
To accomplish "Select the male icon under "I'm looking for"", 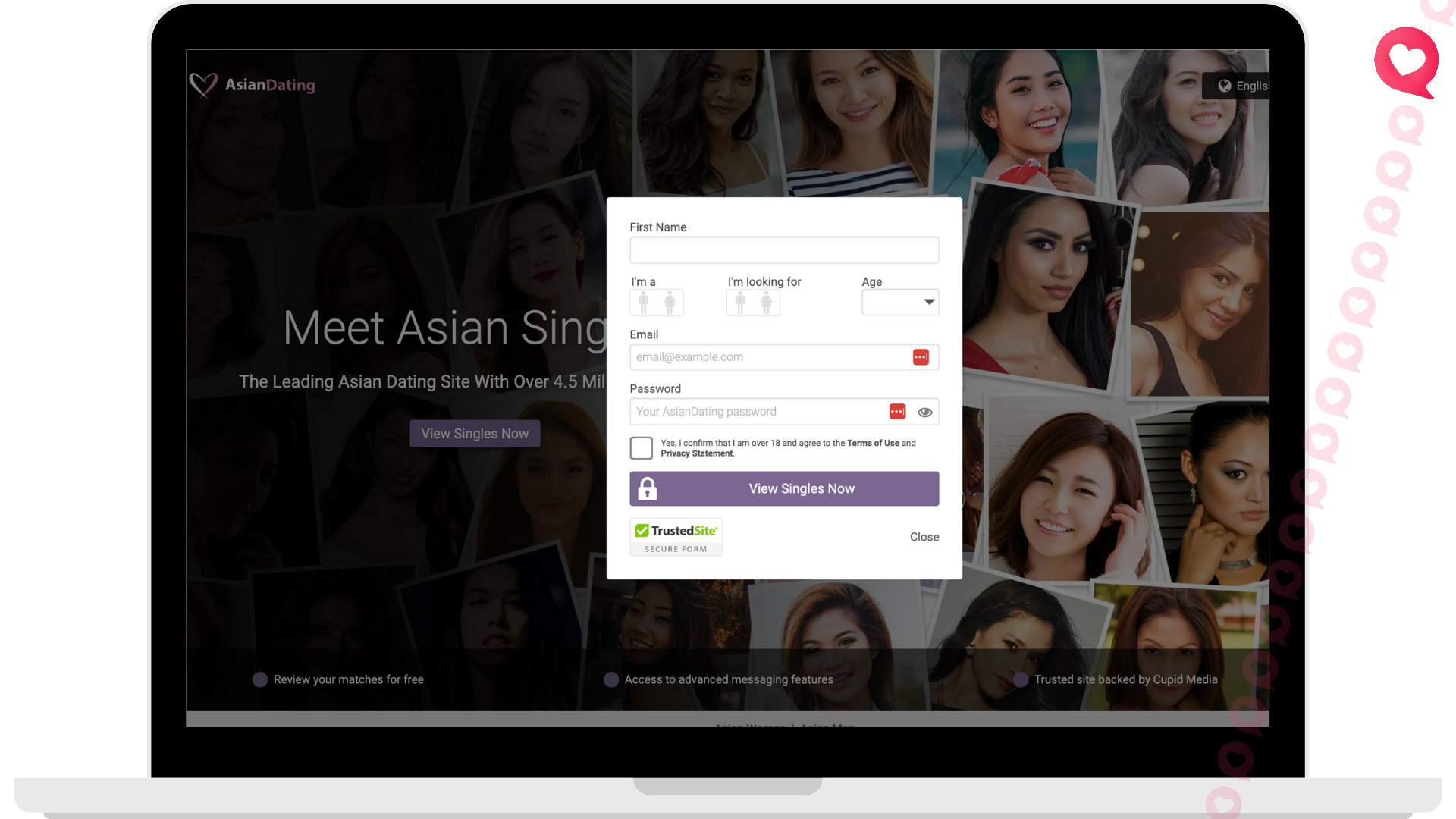I will click(739, 302).
